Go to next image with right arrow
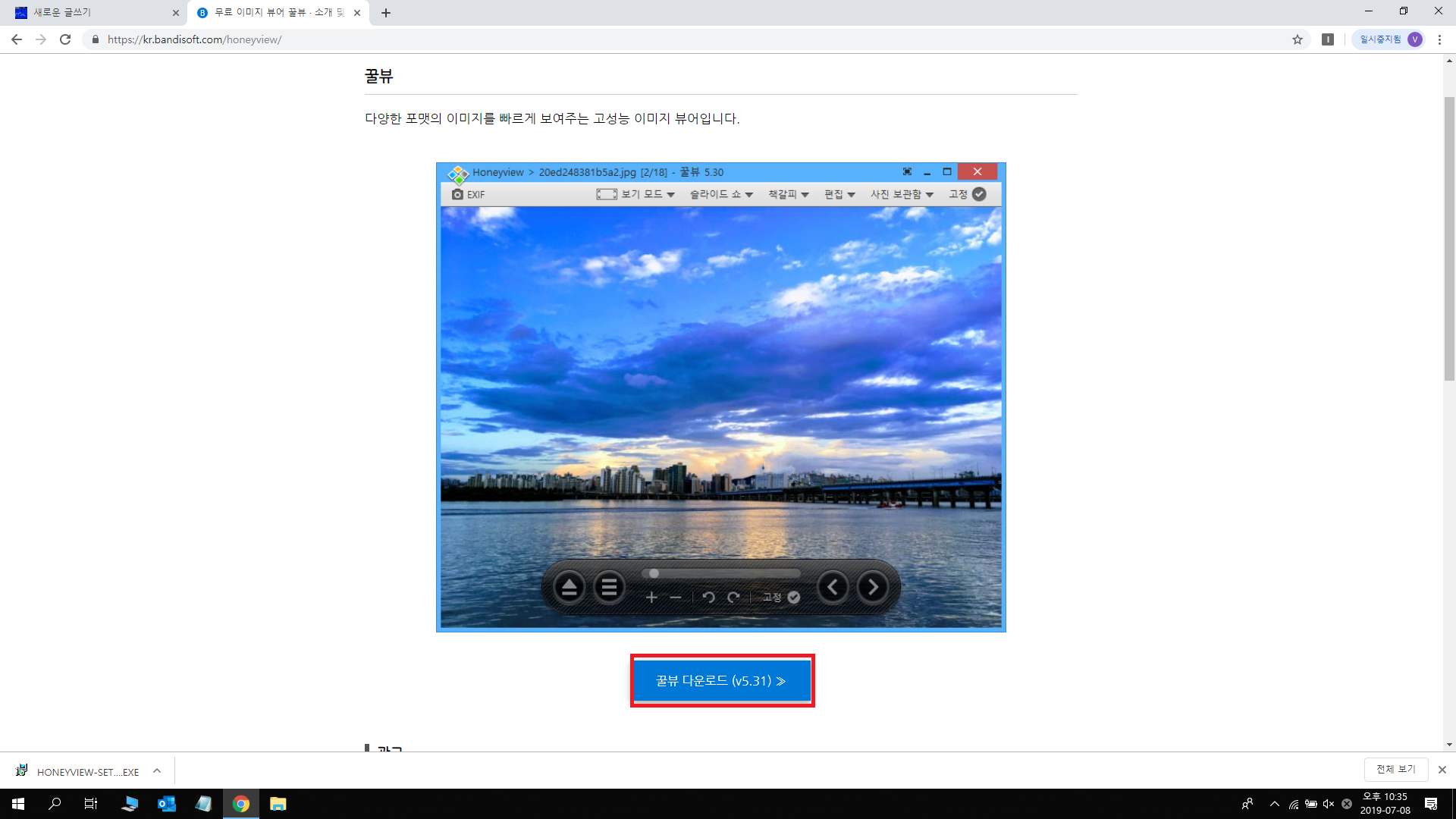 [873, 587]
